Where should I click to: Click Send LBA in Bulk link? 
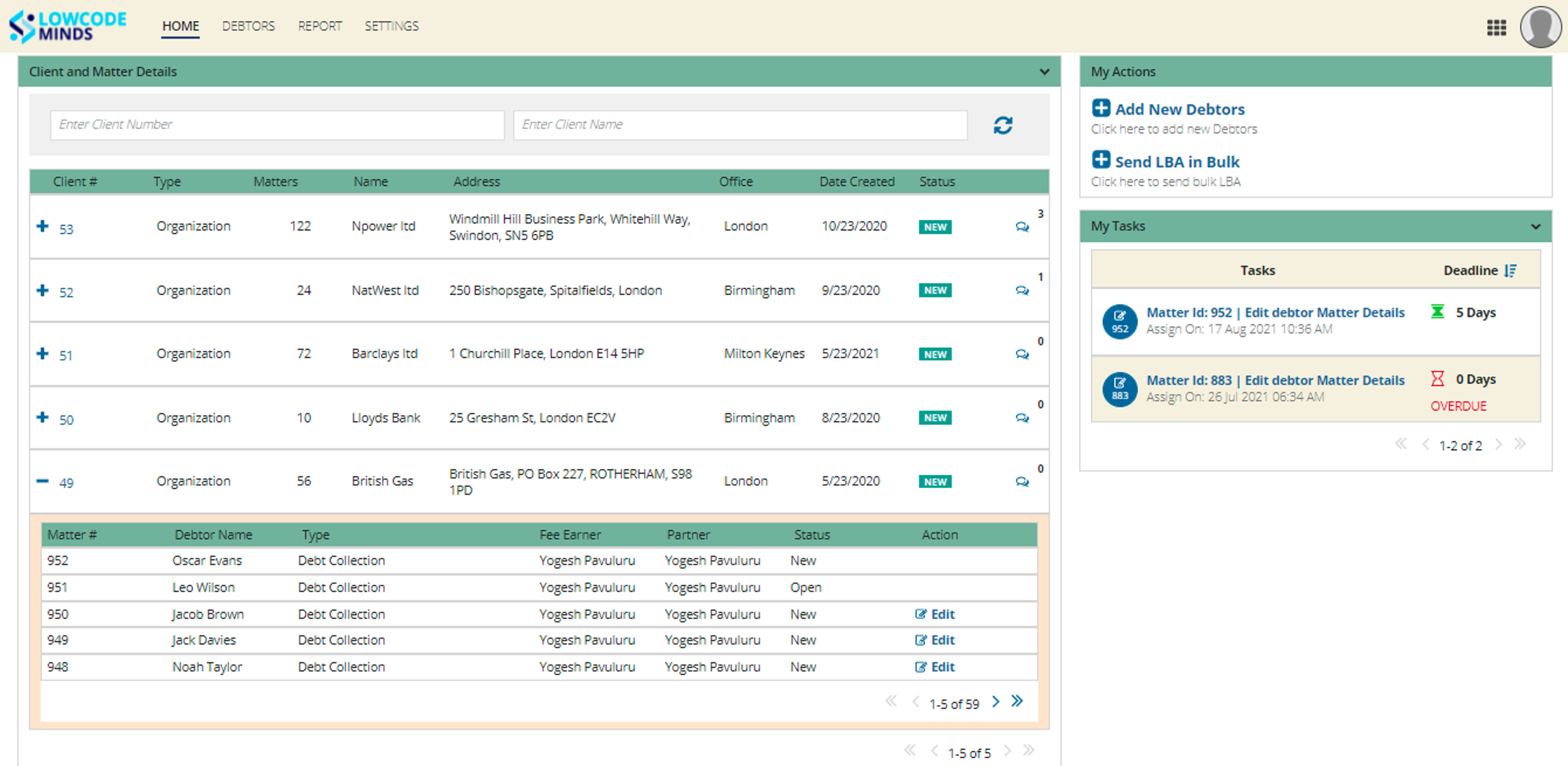click(1177, 162)
